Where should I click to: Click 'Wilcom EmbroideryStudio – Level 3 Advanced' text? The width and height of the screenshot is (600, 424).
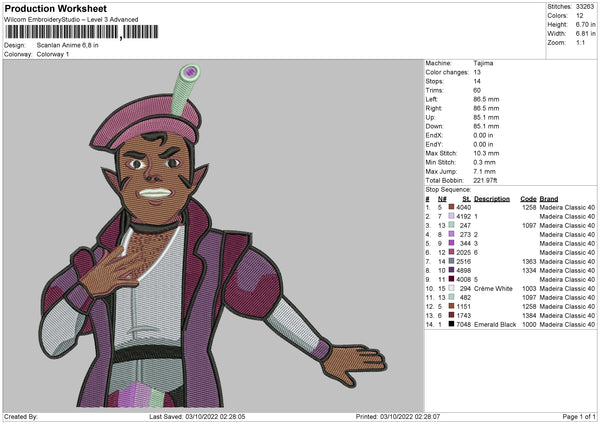(71, 20)
